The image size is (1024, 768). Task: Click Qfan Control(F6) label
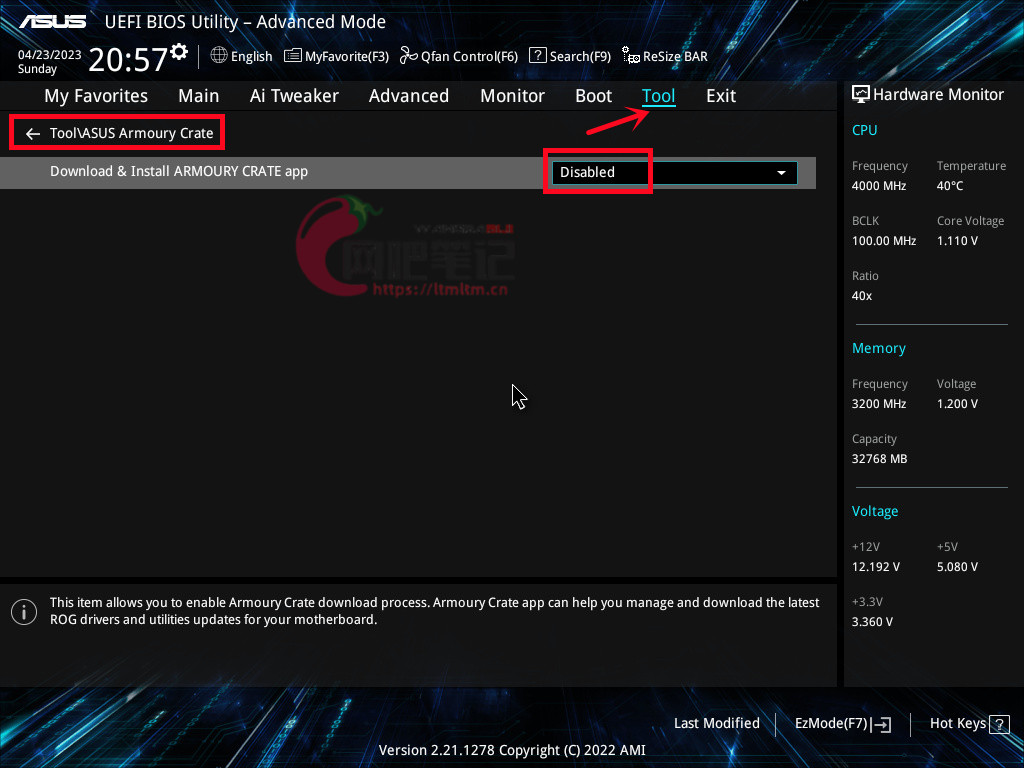click(469, 57)
